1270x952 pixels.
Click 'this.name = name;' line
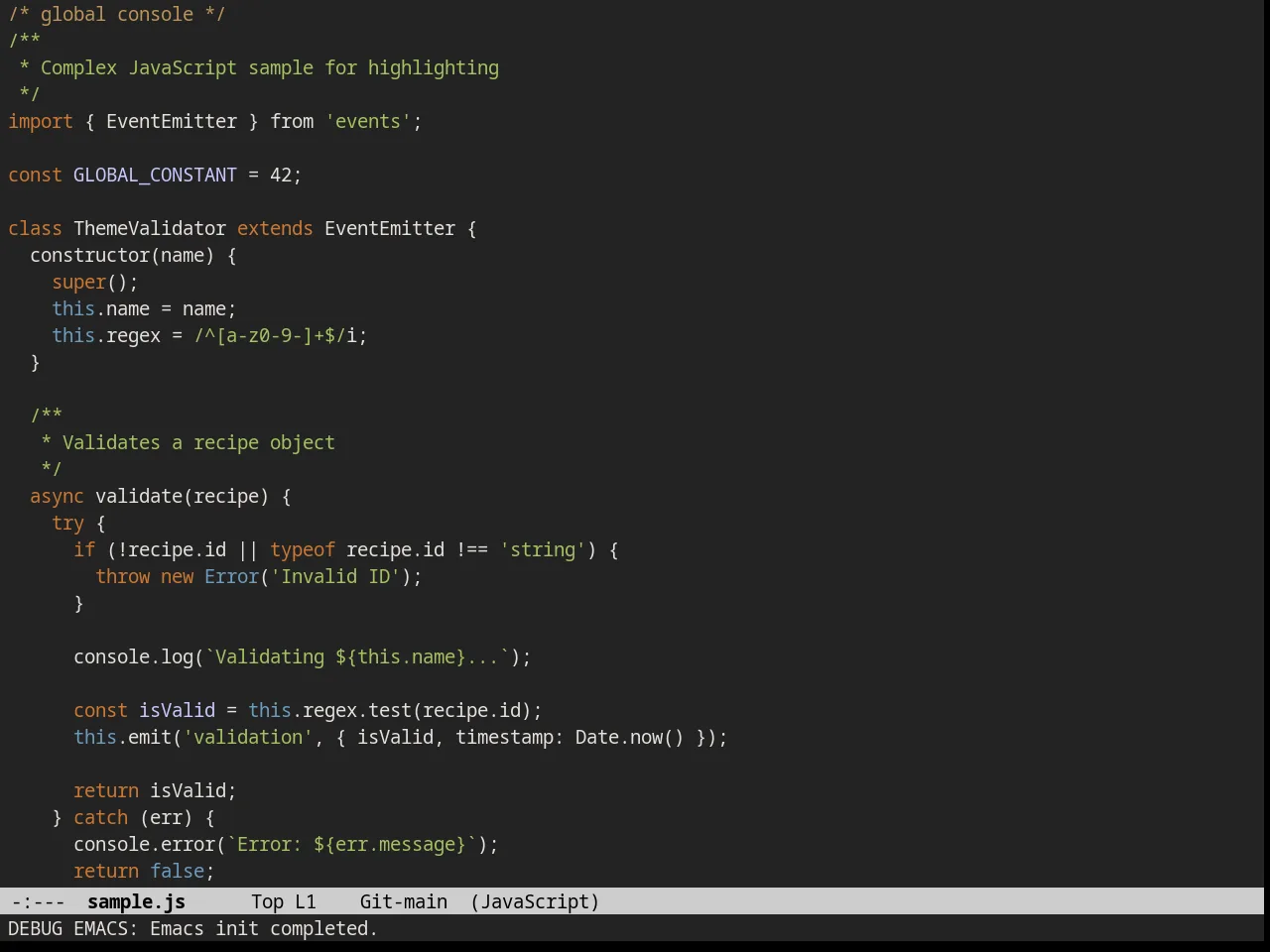pos(144,308)
